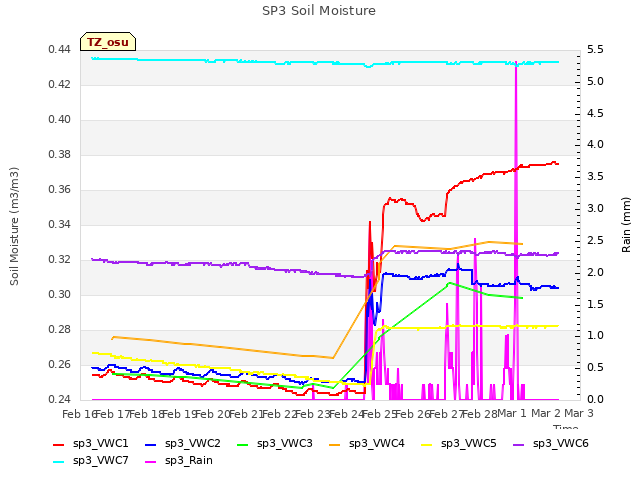Select the sp3_VWC5 legend entry
This screenshot has width=640, height=480.
point(459,444)
